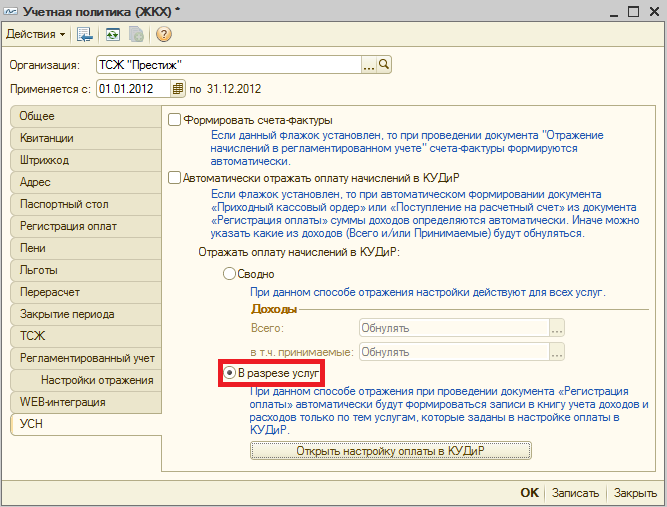Viewport: 667px width, 507px height.
Task: Switch to the Настройки отражения tab
Action: 86,380
